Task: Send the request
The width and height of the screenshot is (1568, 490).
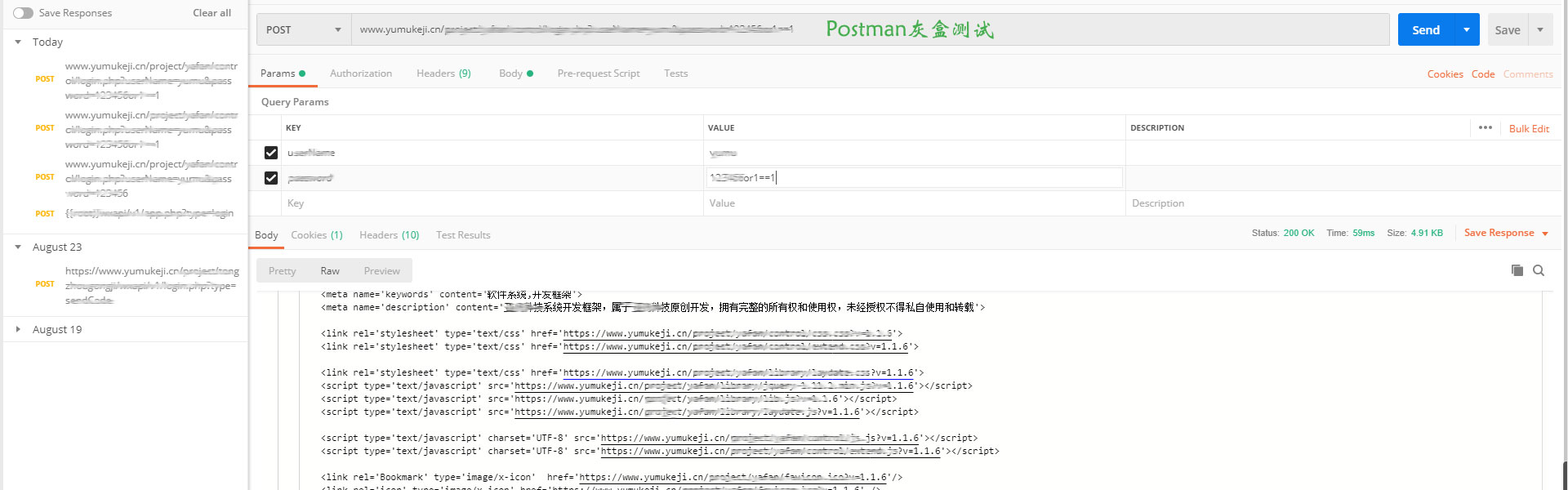Action: [x=1426, y=30]
